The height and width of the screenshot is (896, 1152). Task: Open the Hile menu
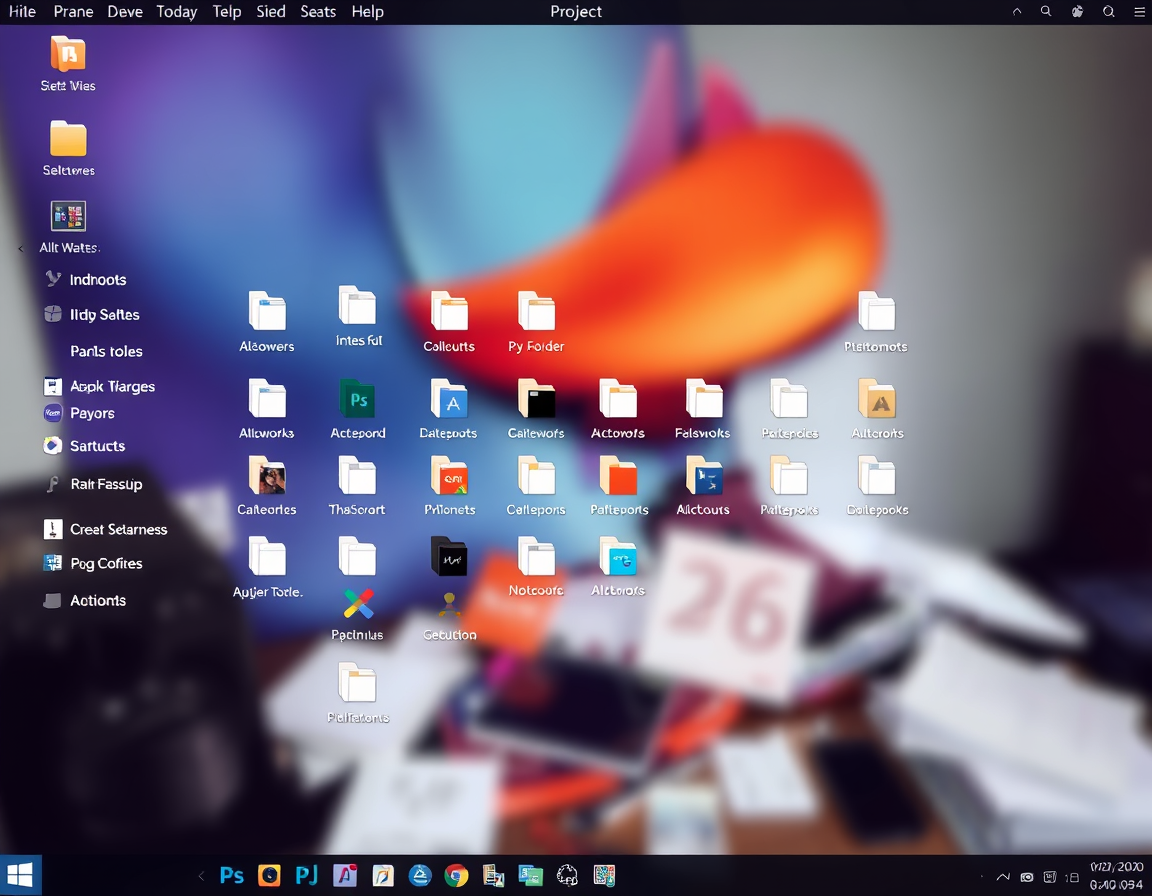tap(22, 12)
